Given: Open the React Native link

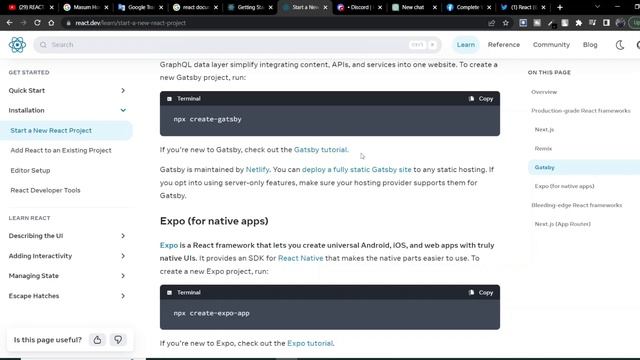Looking at the screenshot, I should [300, 258].
